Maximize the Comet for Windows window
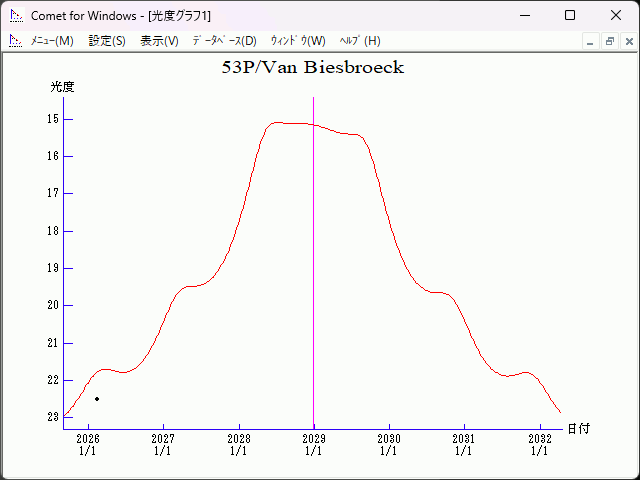The image size is (640, 480). pos(570,15)
